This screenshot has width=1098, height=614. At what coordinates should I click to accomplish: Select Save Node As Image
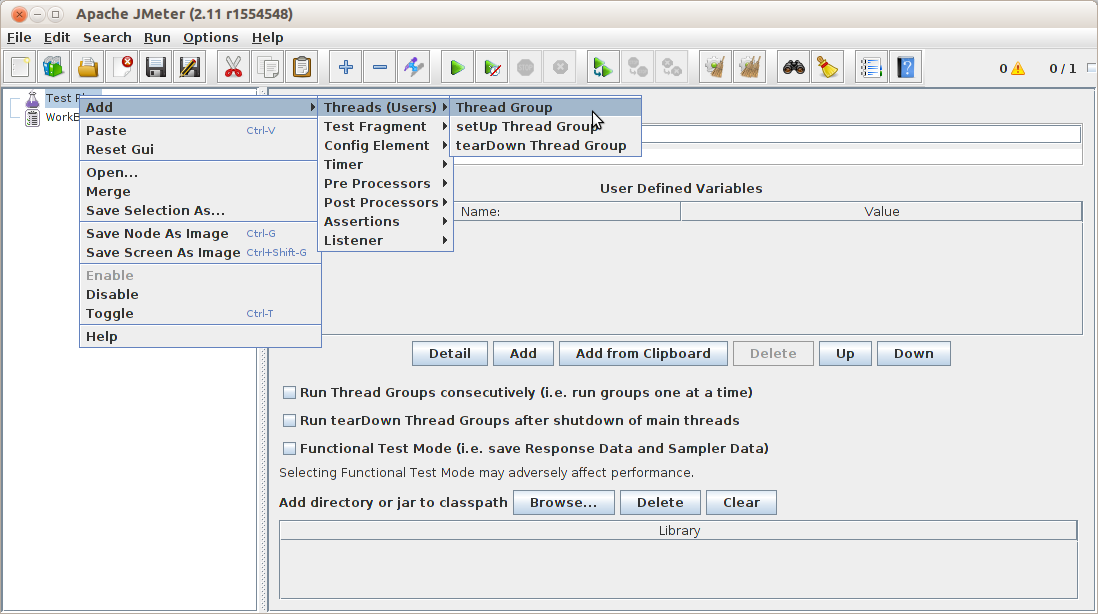200,233
